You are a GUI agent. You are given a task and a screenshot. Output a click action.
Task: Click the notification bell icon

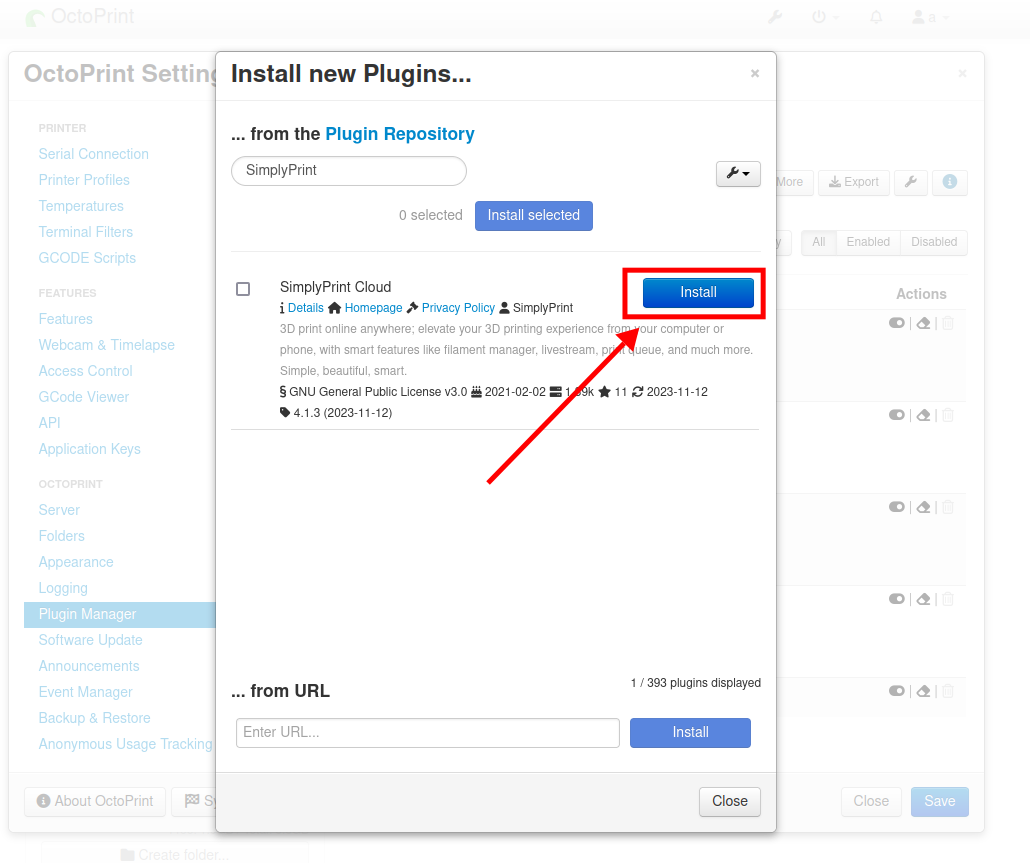coord(876,17)
